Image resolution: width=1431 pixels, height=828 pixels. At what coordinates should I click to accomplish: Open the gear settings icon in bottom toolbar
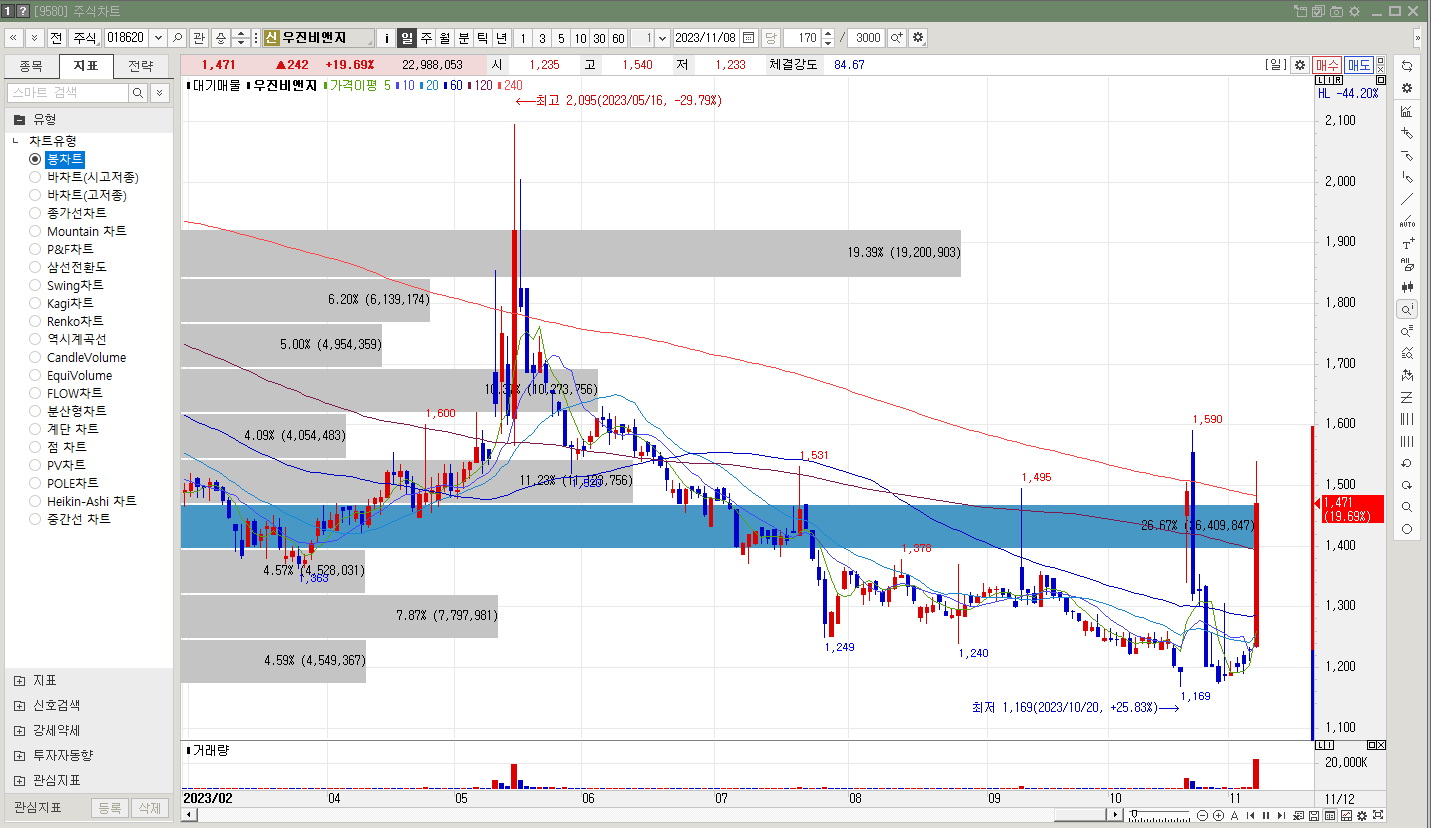pos(1362,815)
